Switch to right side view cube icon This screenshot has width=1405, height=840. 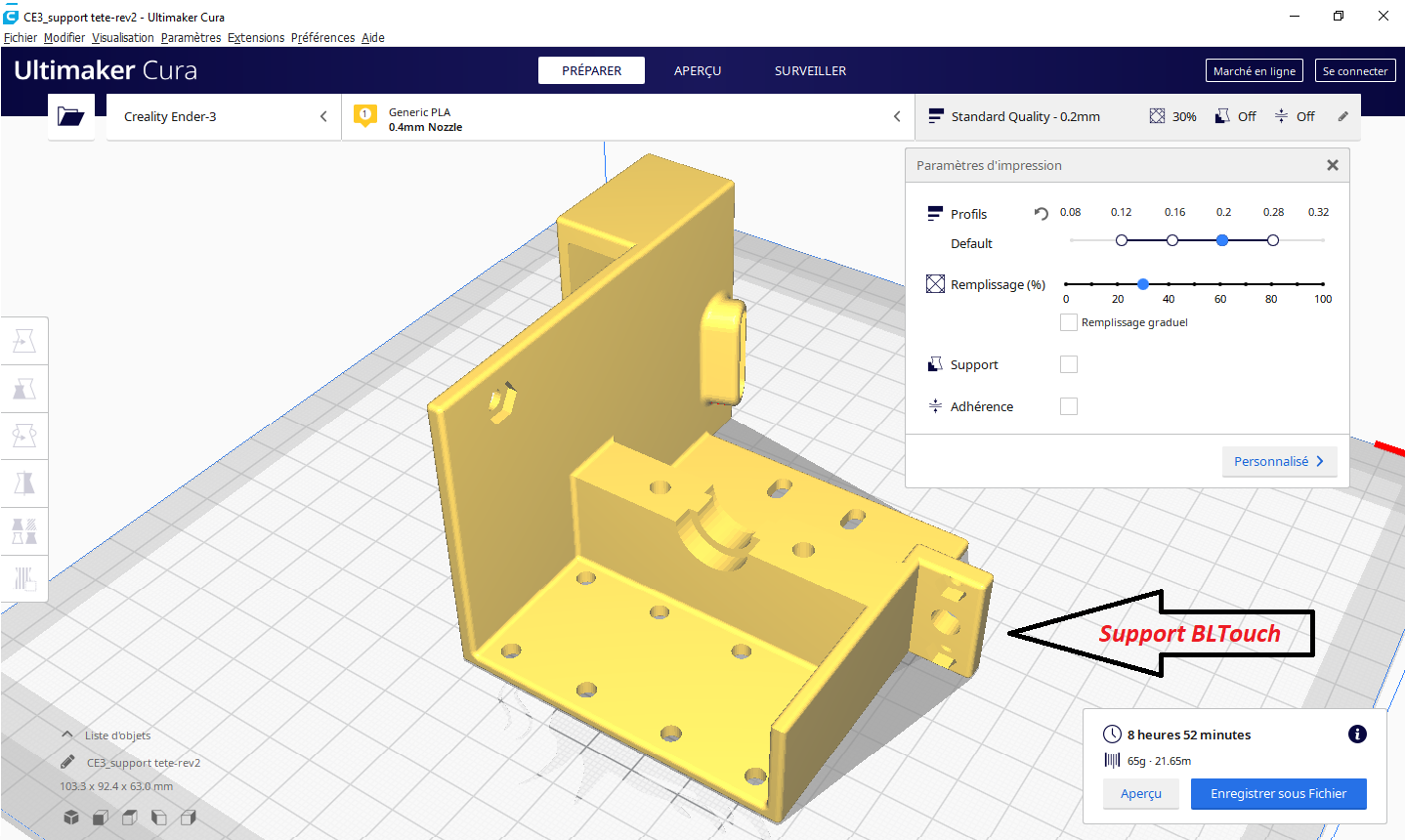pos(189,818)
